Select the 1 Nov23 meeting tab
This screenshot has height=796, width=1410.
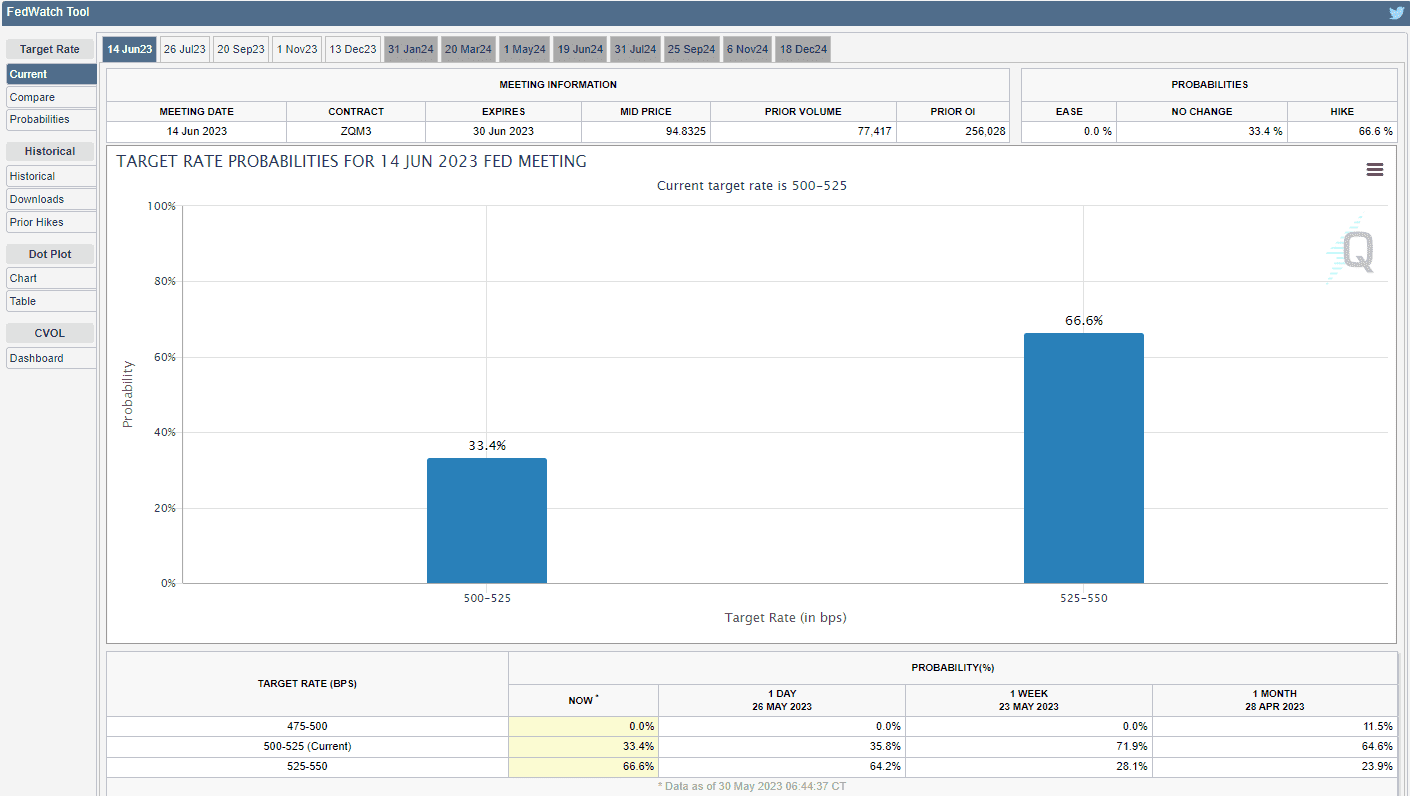tap(297, 50)
